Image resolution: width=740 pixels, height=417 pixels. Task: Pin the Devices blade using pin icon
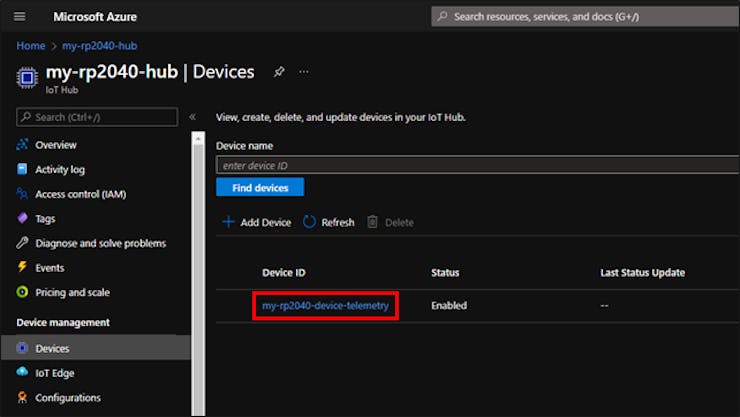279,72
